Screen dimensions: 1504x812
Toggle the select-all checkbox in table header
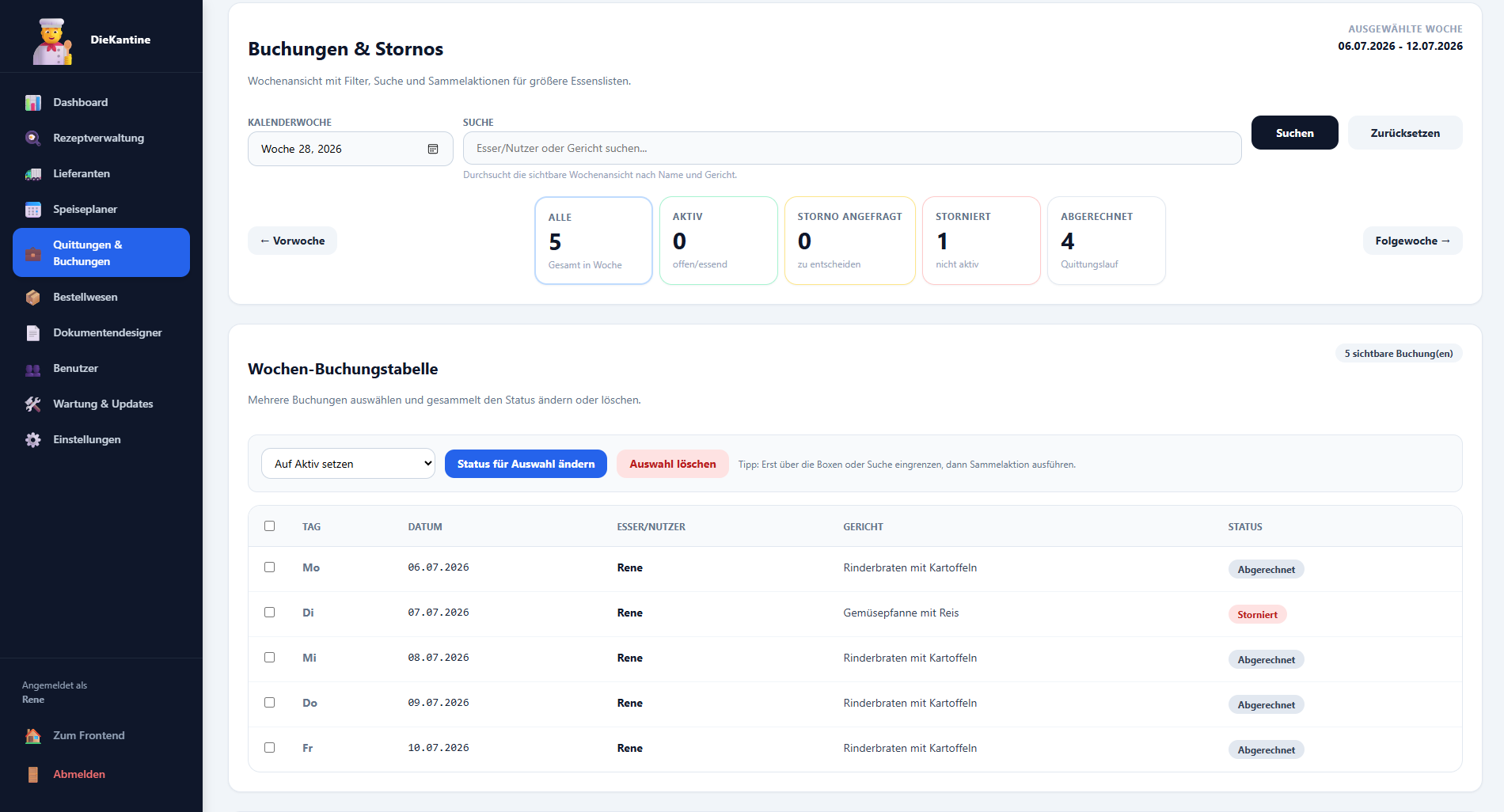click(270, 526)
